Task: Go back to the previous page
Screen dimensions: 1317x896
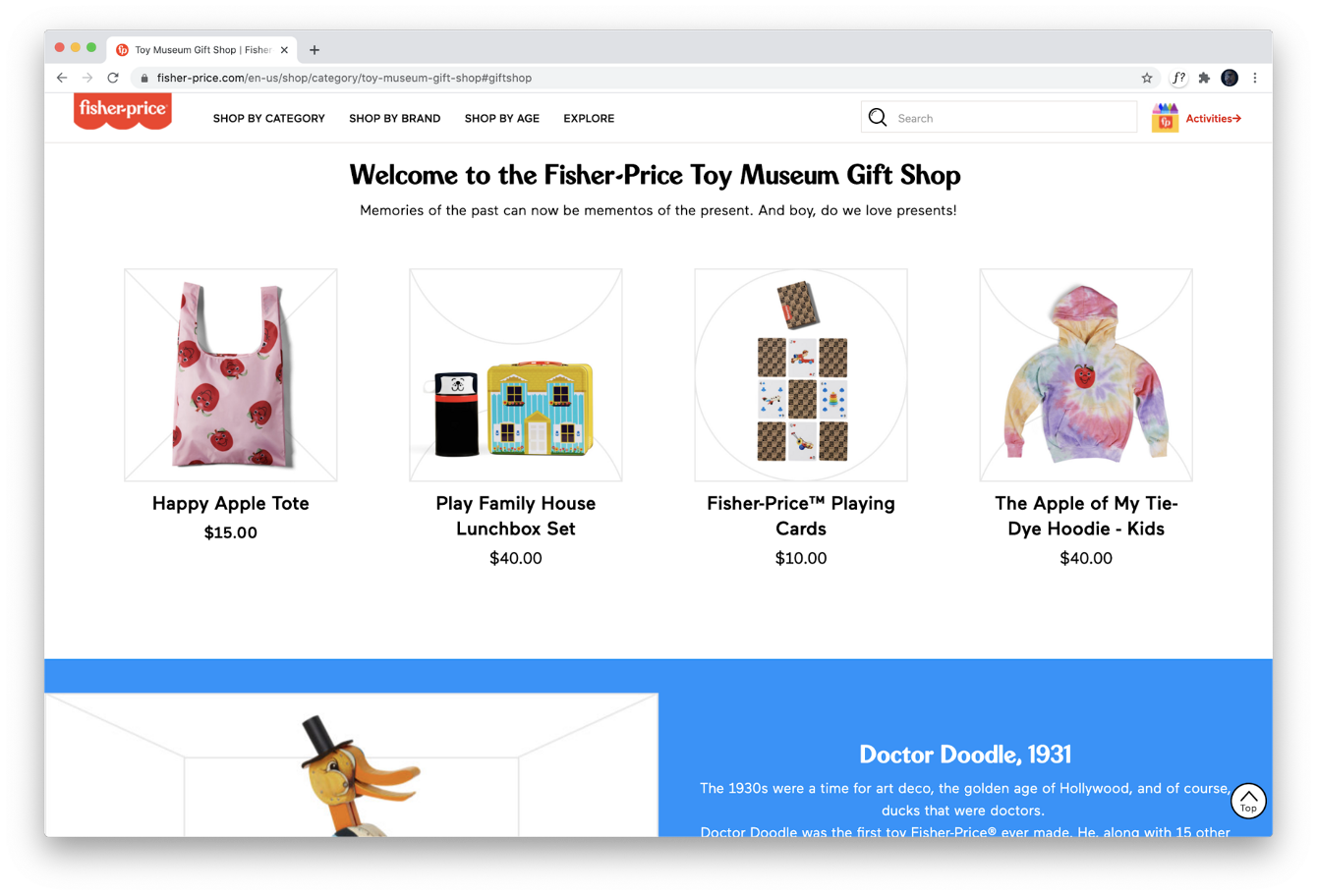Action: coord(62,78)
